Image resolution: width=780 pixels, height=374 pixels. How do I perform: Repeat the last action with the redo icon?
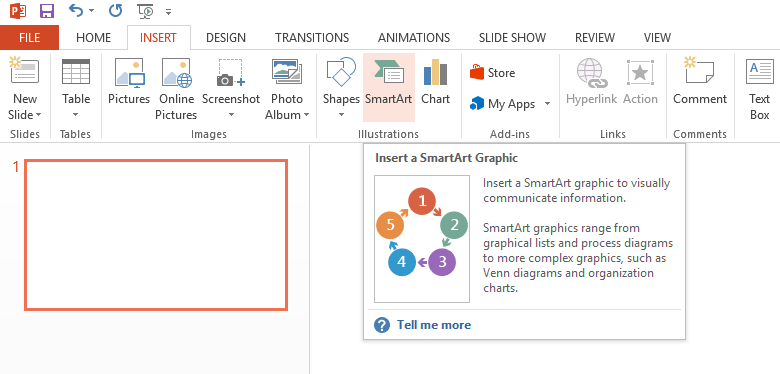(115, 10)
